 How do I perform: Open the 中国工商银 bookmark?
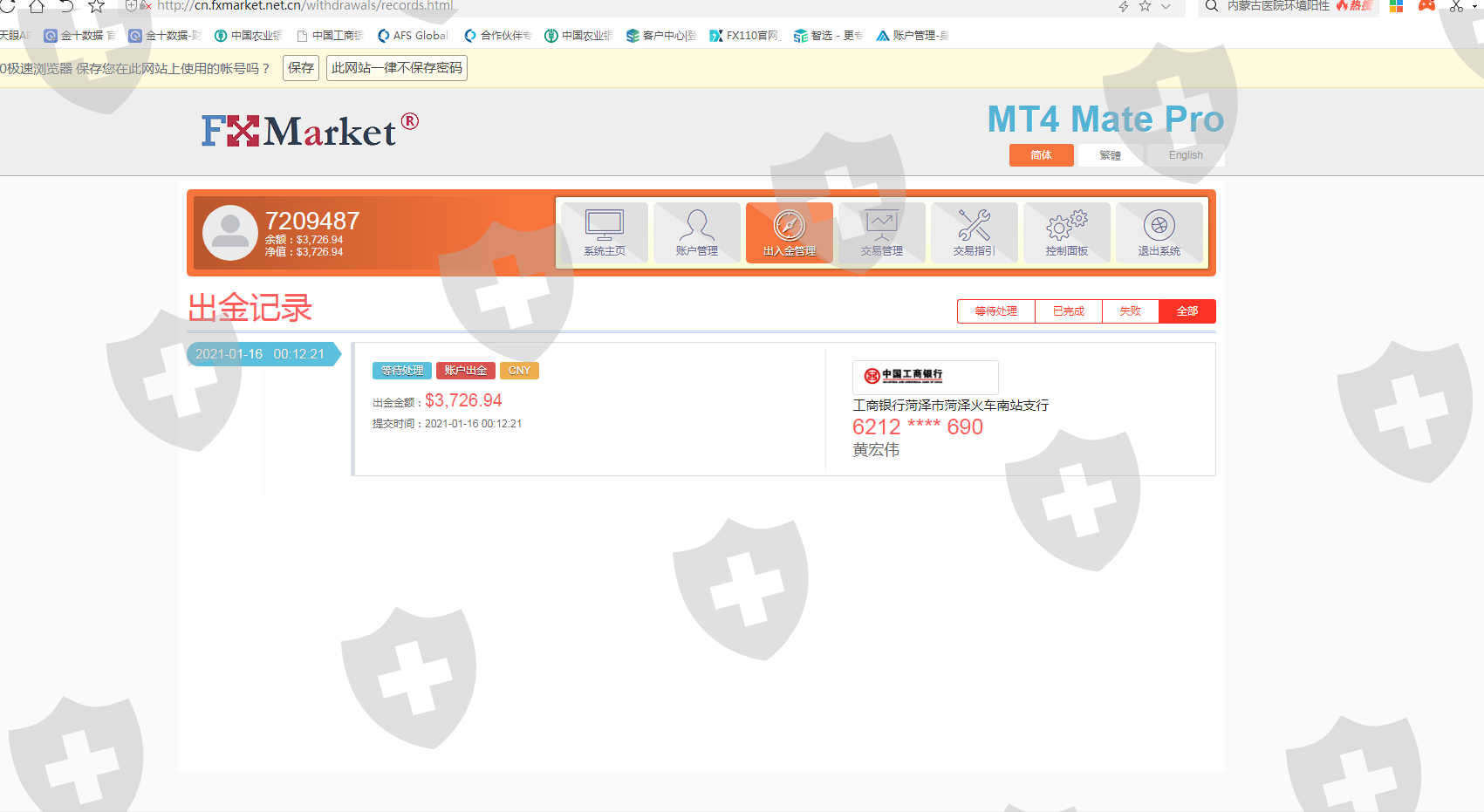(330, 36)
